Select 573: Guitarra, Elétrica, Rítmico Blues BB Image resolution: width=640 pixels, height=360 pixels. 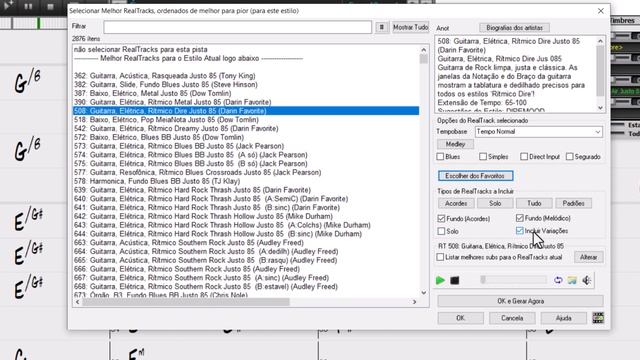(x=179, y=146)
